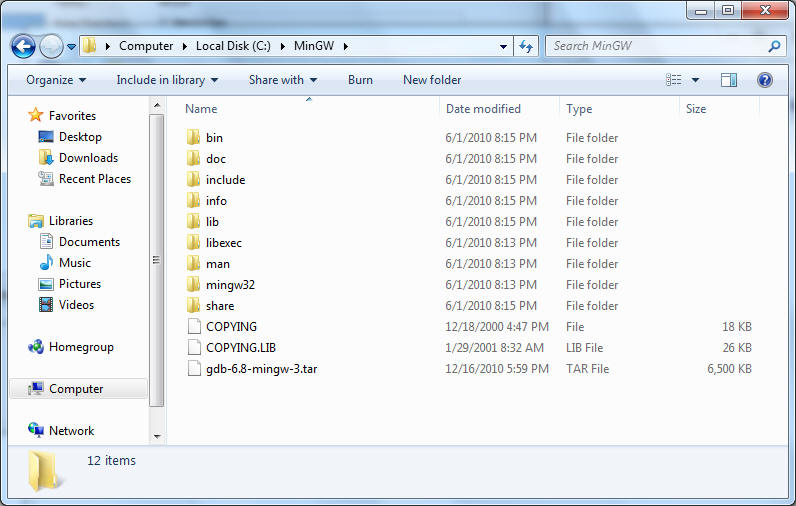796x506 pixels.
Task: Click the Change your view icon
Action: tap(674, 80)
